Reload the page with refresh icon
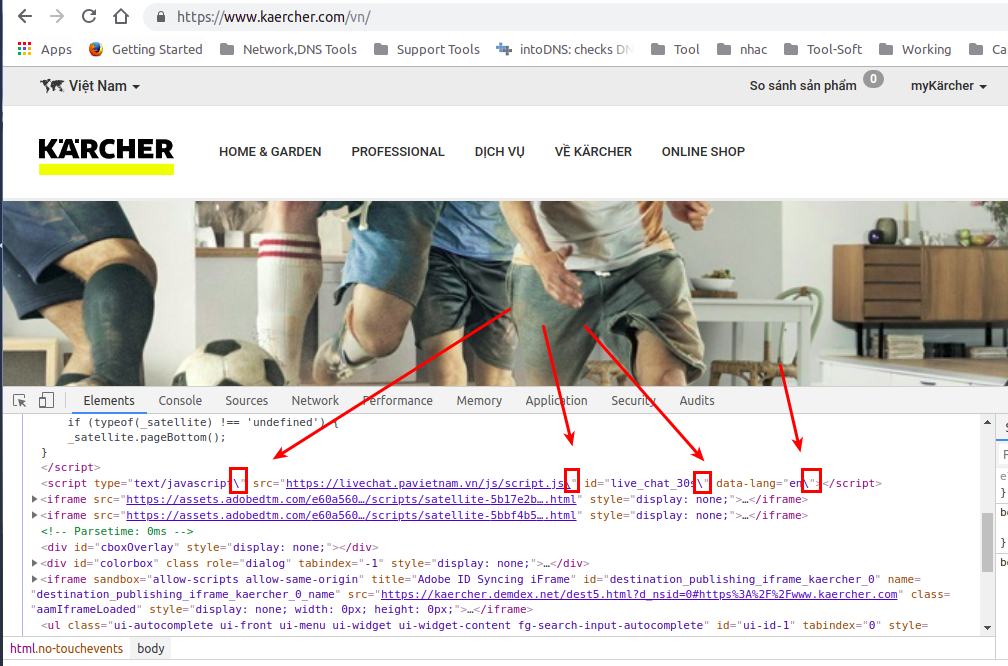 89,16
